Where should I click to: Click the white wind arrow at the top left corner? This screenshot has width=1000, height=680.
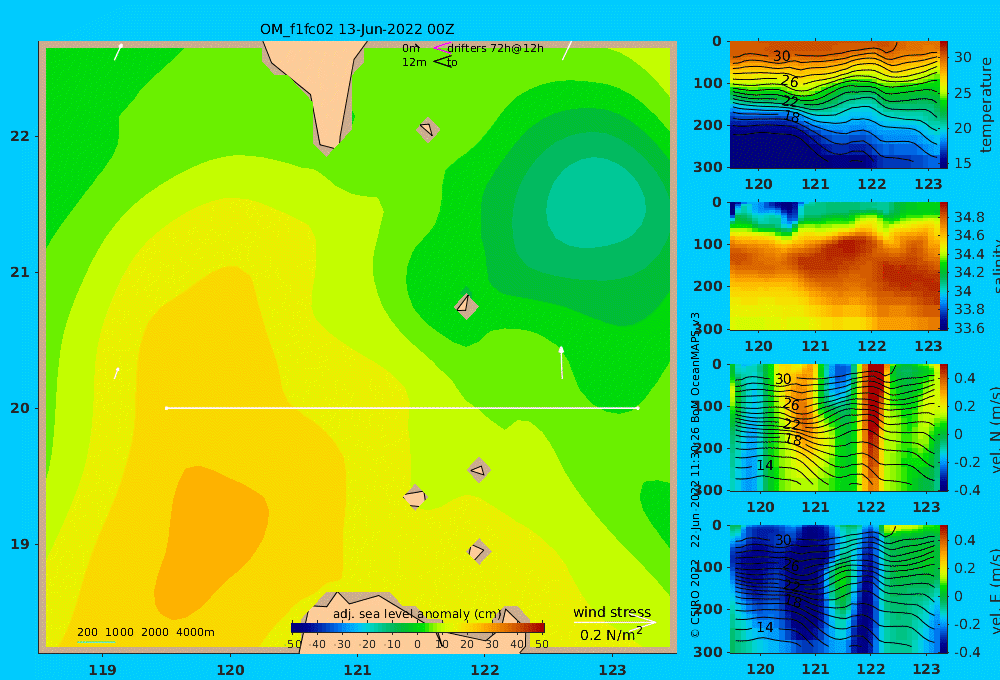click(x=118, y=52)
